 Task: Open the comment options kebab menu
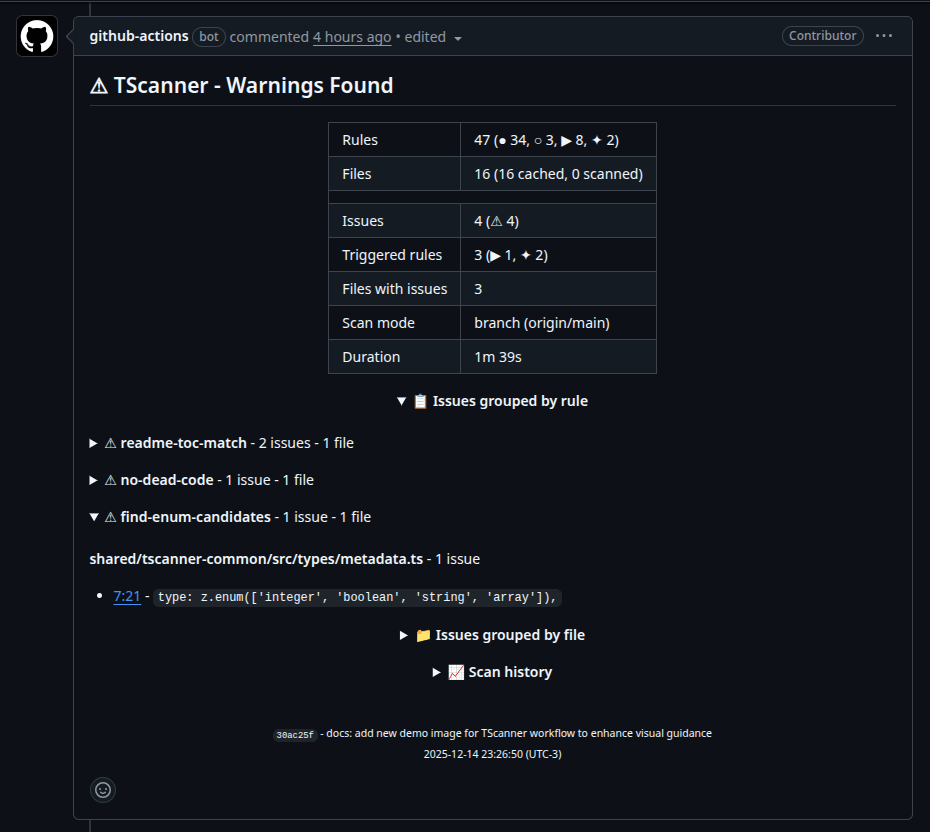click(884, 36)
